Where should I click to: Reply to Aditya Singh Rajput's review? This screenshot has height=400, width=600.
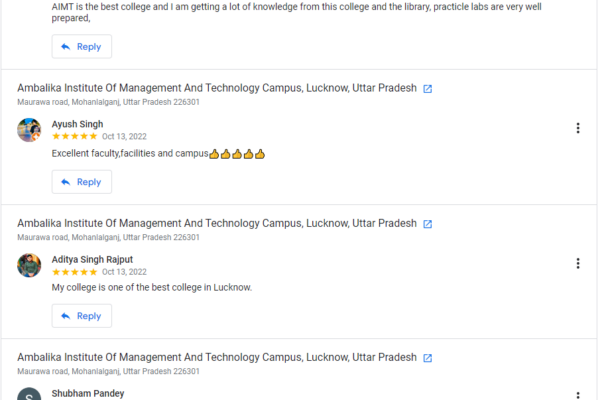click(x=81, y=316)
